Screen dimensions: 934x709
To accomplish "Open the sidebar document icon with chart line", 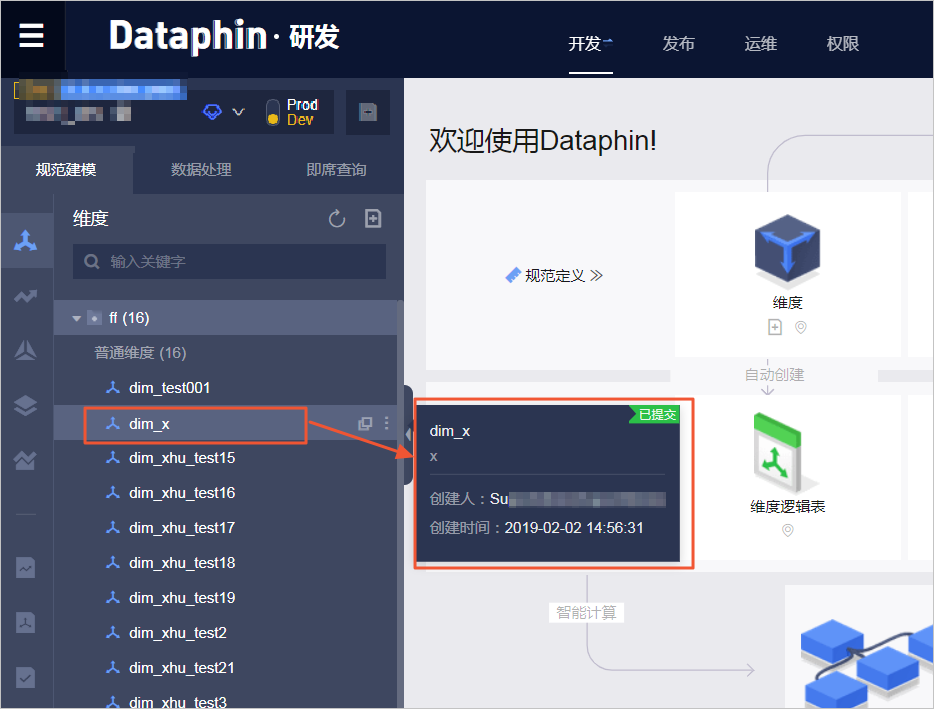I will pos(26,568).
